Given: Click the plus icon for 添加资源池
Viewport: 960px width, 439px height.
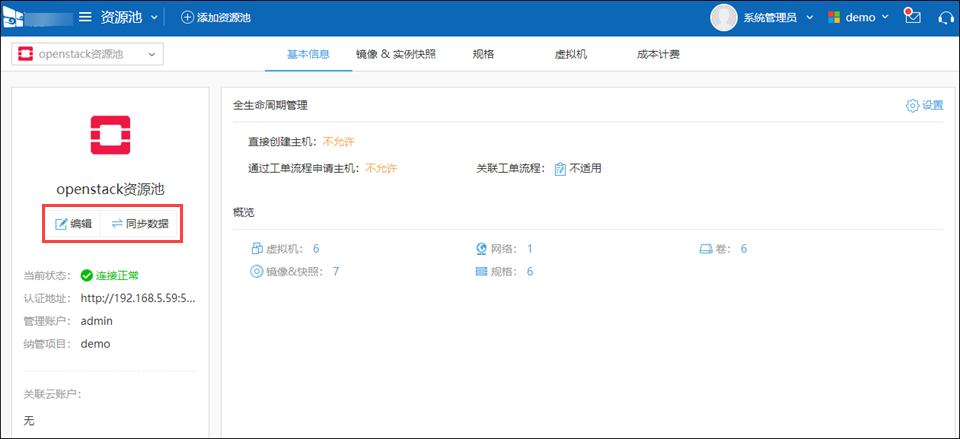Looking at the screenshot, I should (x=187, y=18).
